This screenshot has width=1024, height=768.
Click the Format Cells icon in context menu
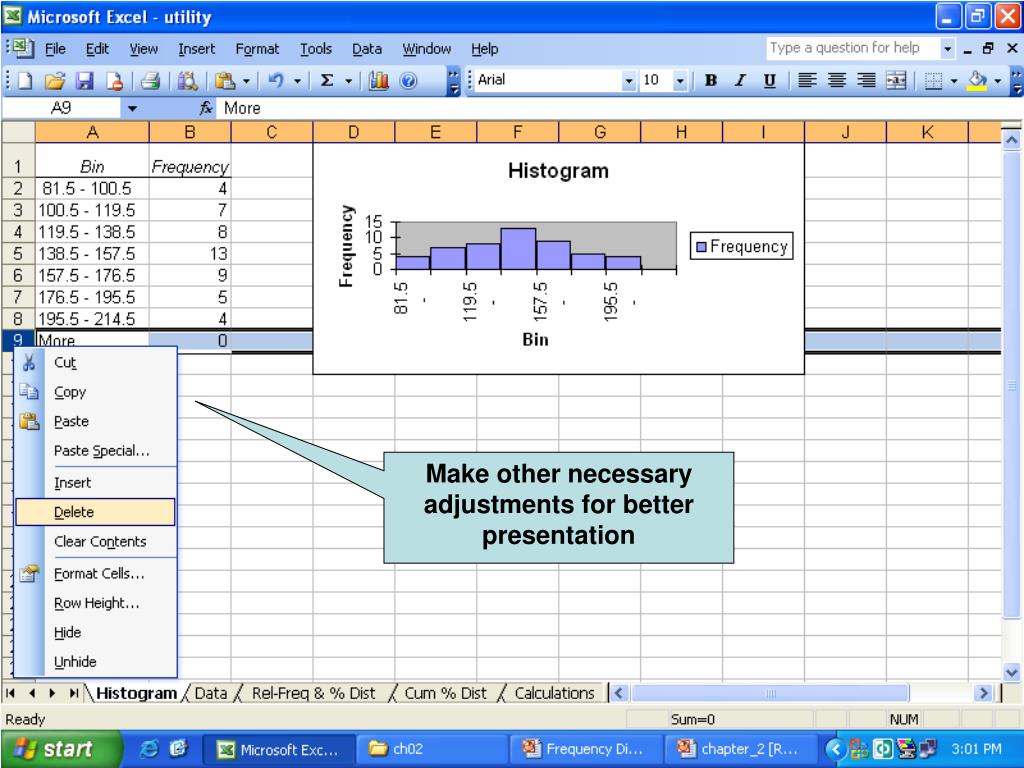coord(29,573)
